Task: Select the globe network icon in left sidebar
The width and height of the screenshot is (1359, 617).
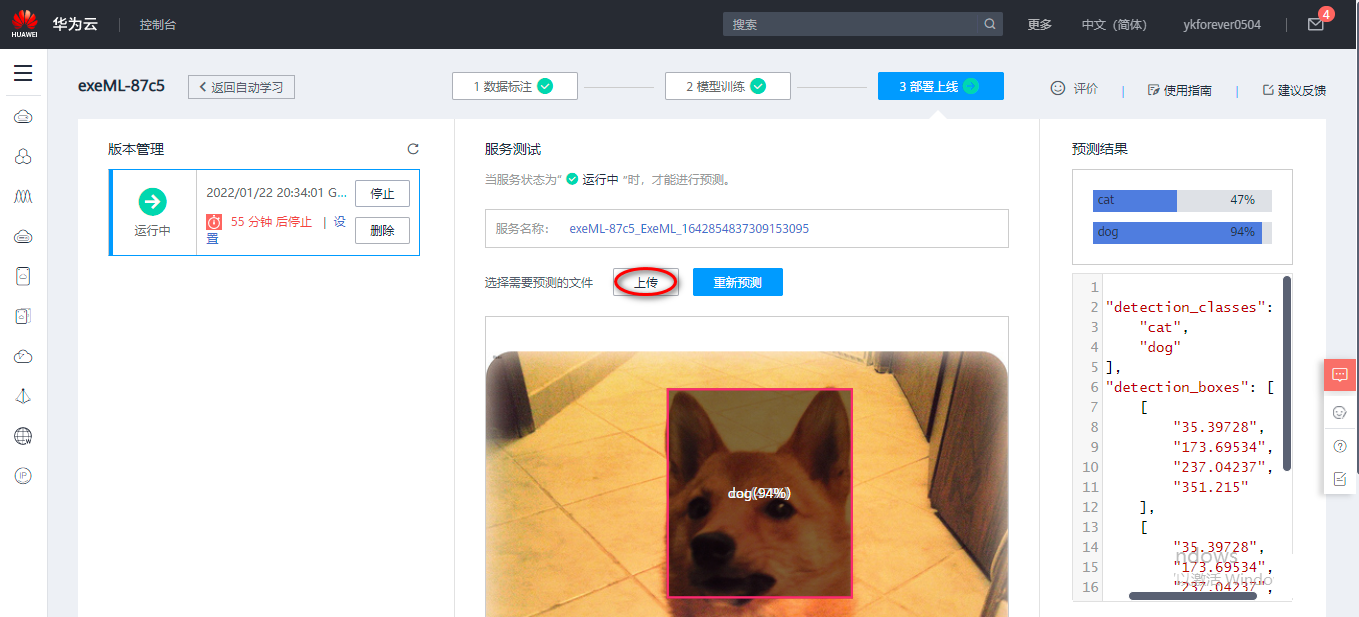Action: click(x=23, y=436)
